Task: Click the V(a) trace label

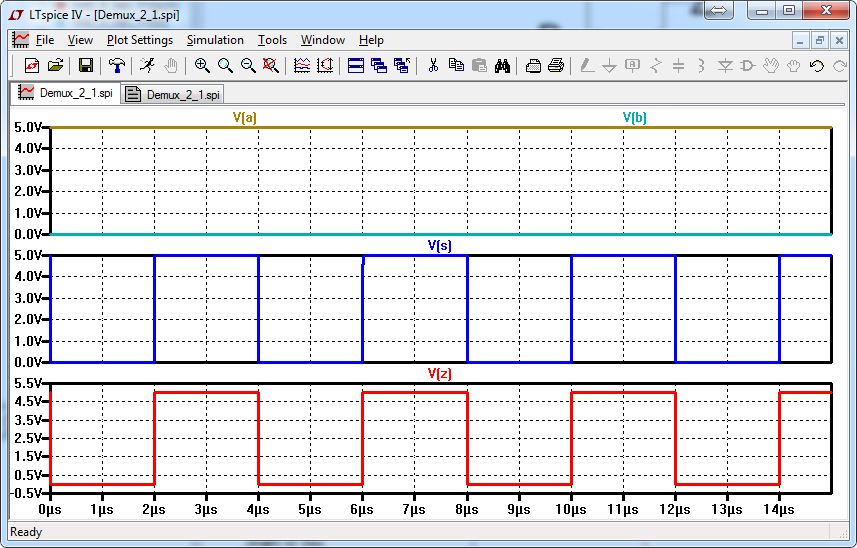Action: 244,117
